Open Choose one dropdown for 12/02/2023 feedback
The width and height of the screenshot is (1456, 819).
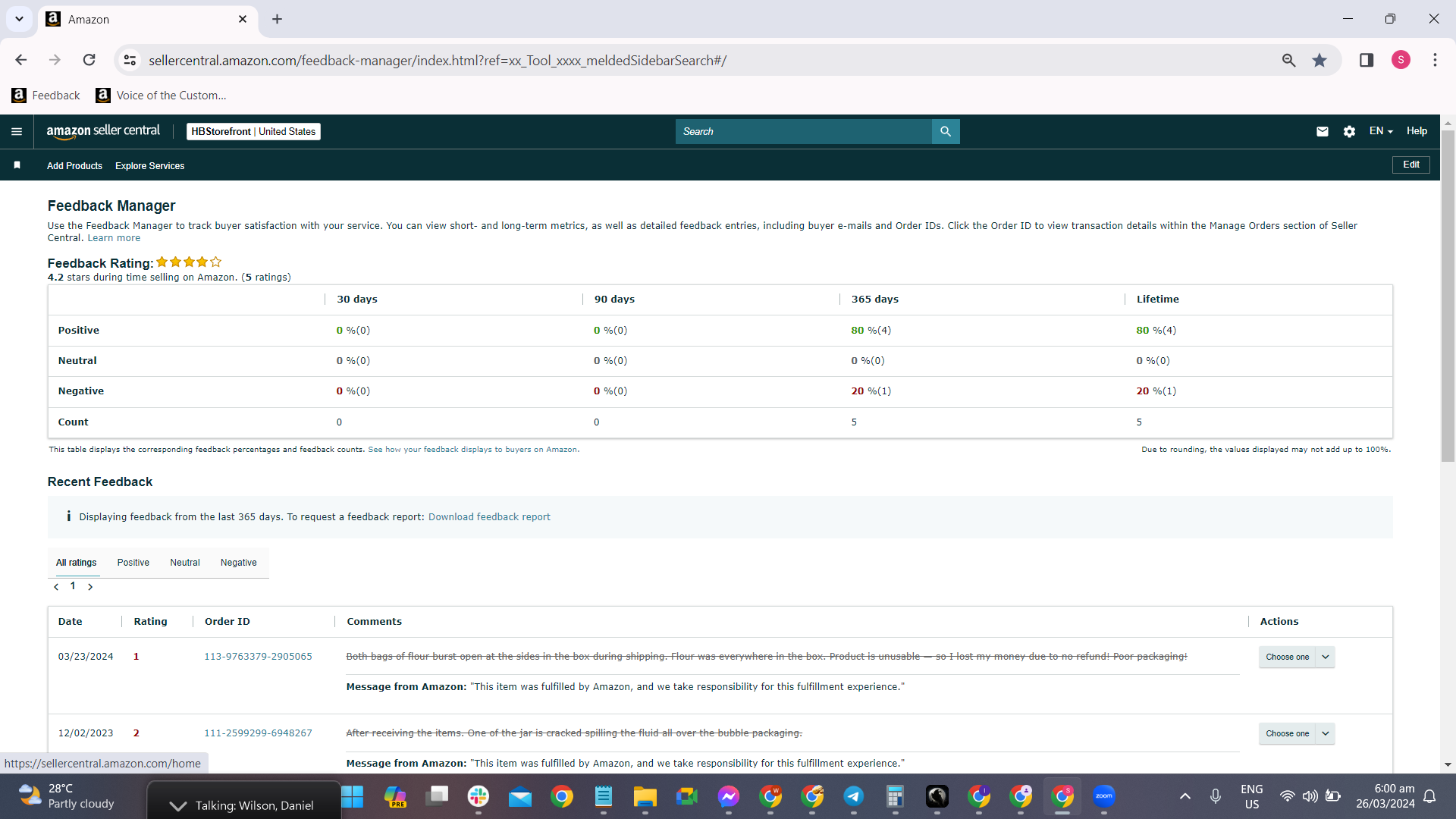click(x=1297, y=733)
